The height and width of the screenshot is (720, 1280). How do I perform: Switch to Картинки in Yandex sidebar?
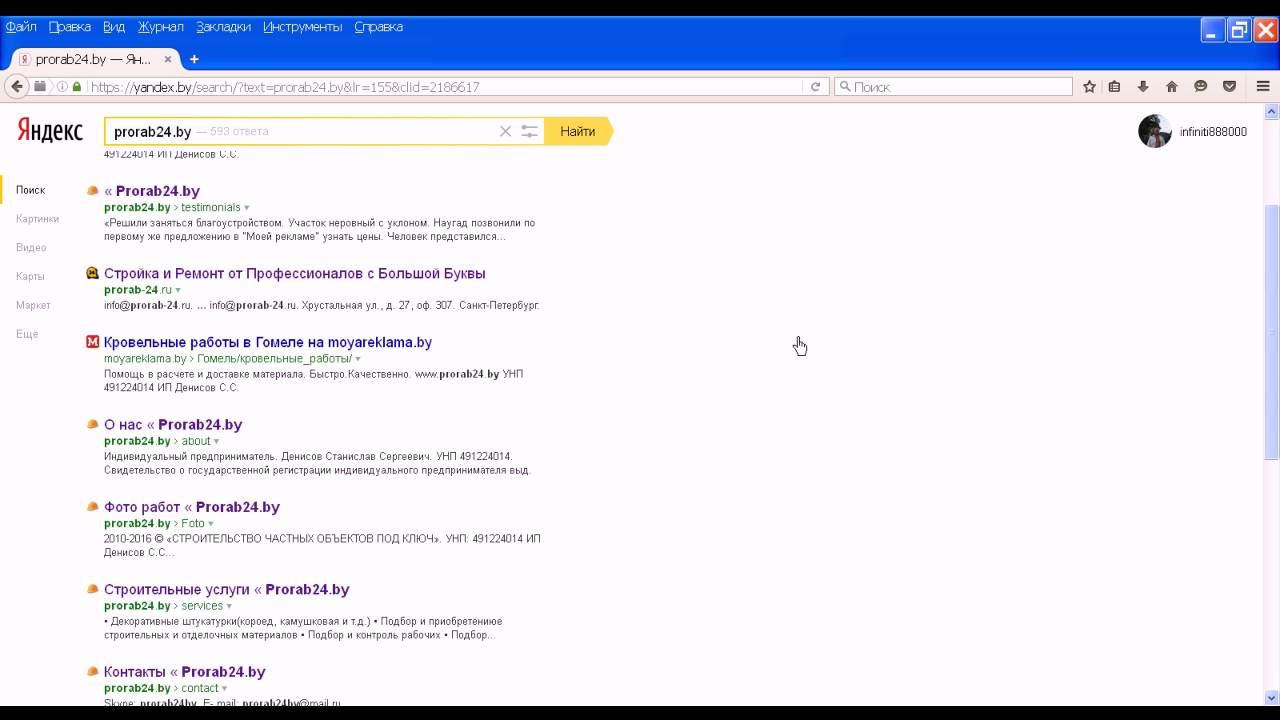click(x=37, y=219)
